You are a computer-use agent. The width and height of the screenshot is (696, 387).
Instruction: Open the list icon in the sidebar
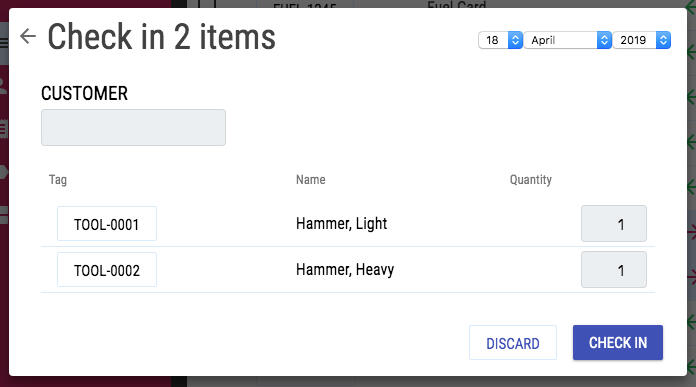4,129
